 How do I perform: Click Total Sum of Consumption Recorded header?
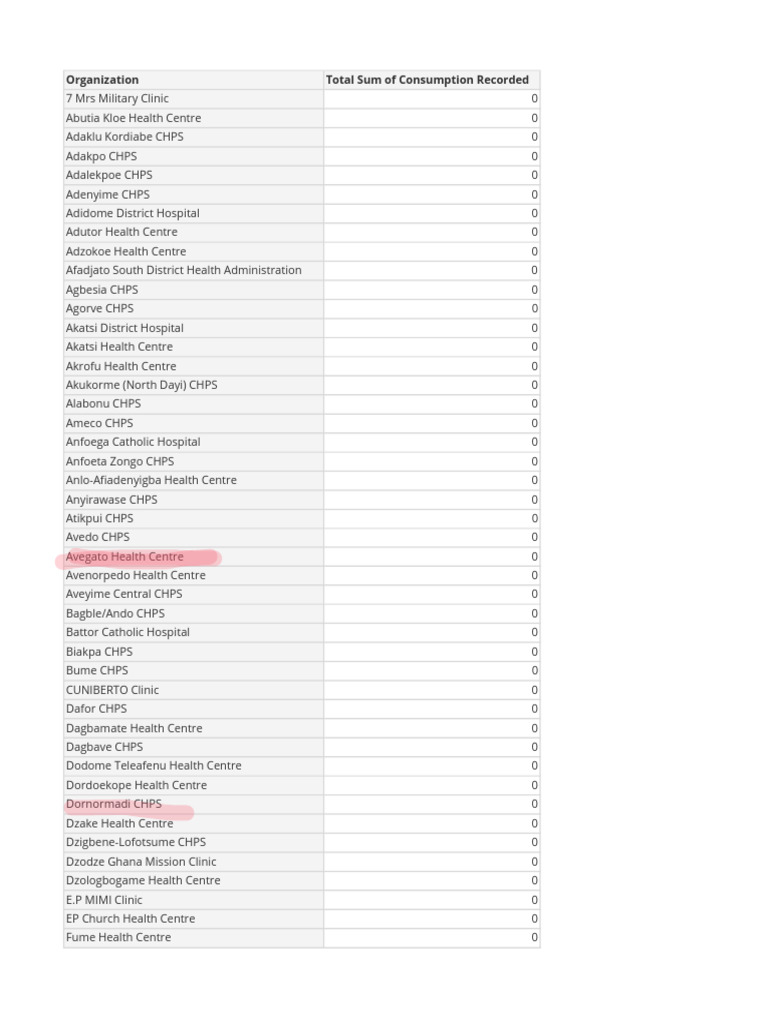pos(432,80)
